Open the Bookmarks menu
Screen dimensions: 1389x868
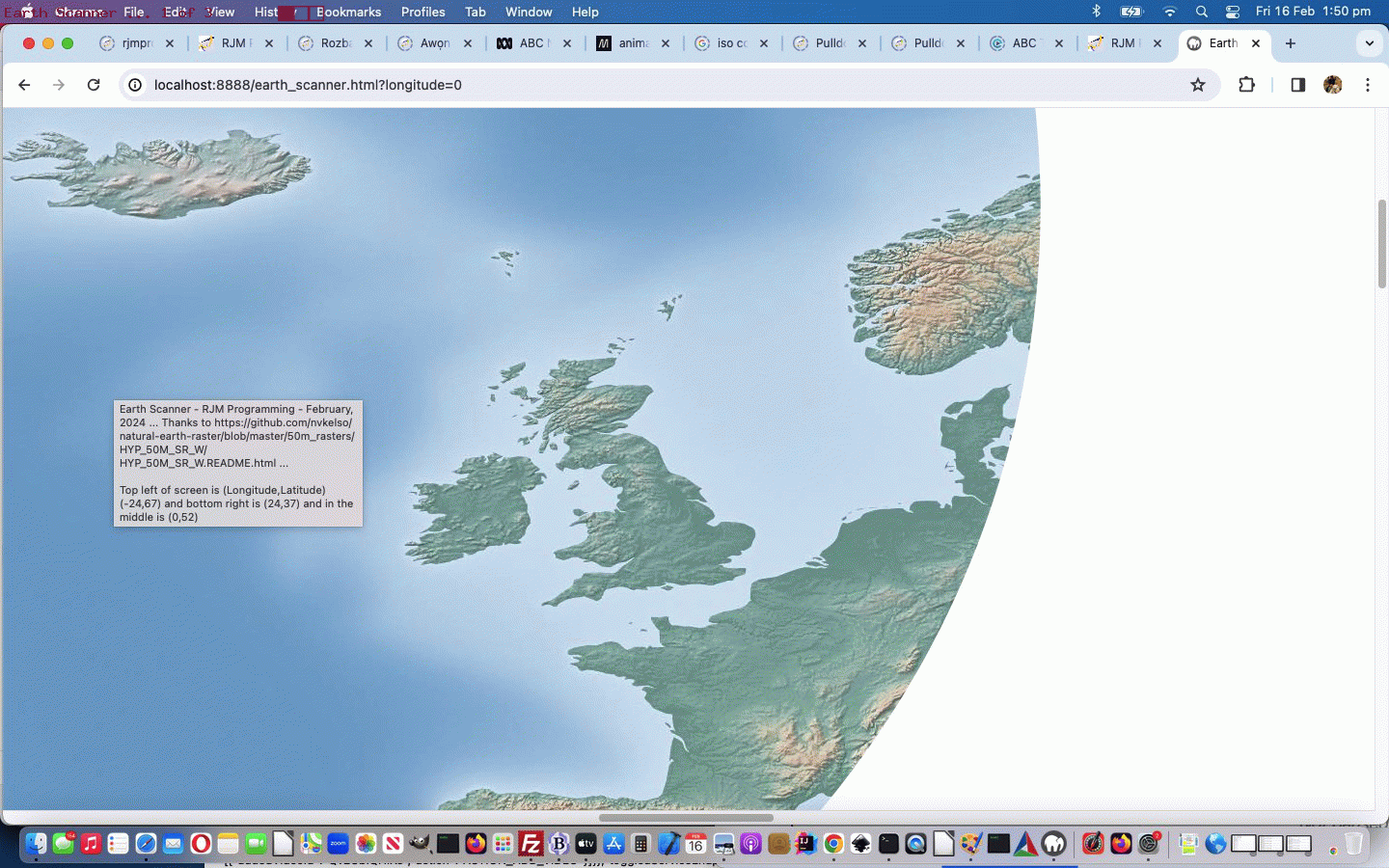pyautogui.click(x=348, y=12)
